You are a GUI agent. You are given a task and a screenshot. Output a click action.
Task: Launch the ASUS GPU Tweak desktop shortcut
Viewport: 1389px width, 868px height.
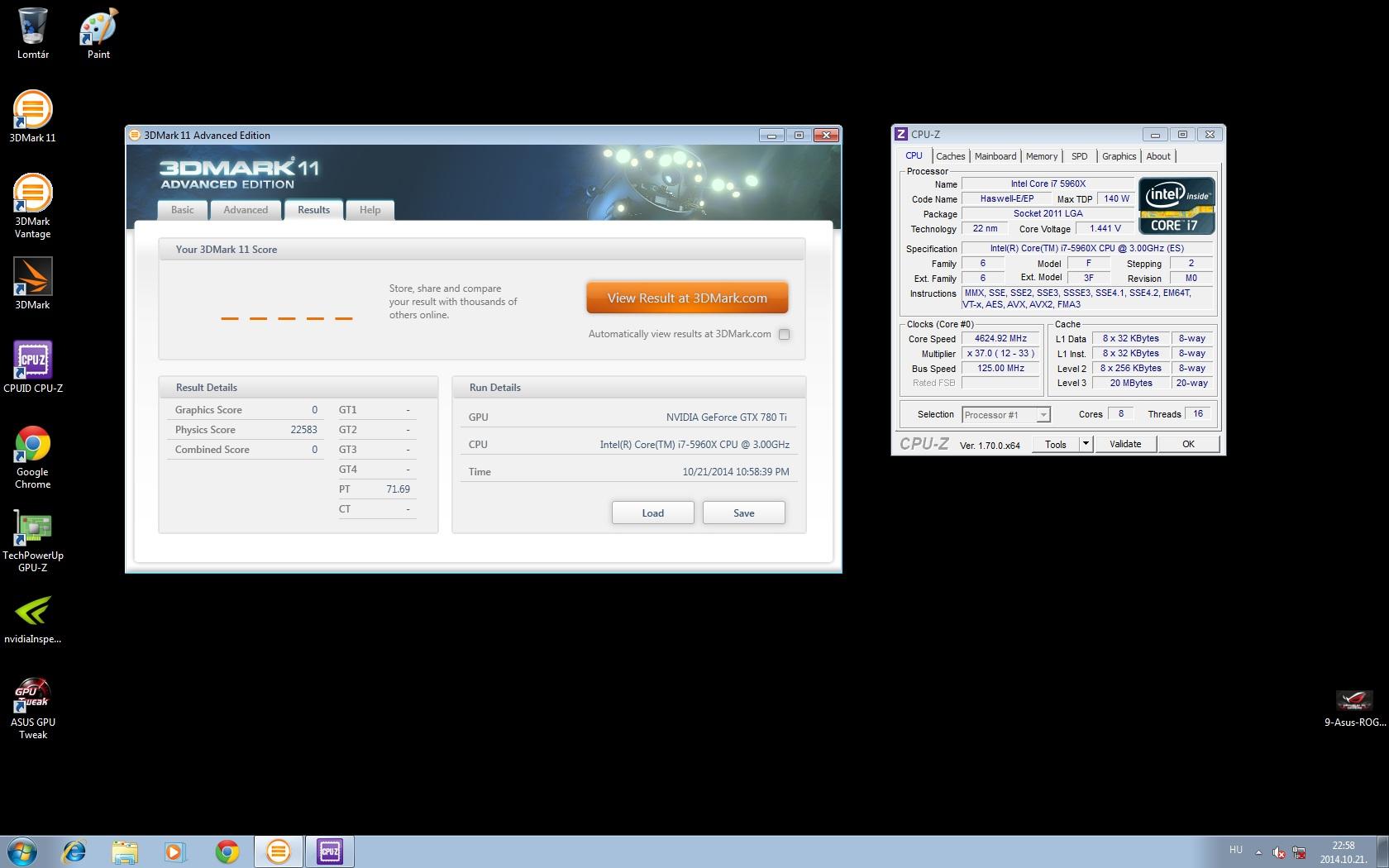(x=32, y=708)
